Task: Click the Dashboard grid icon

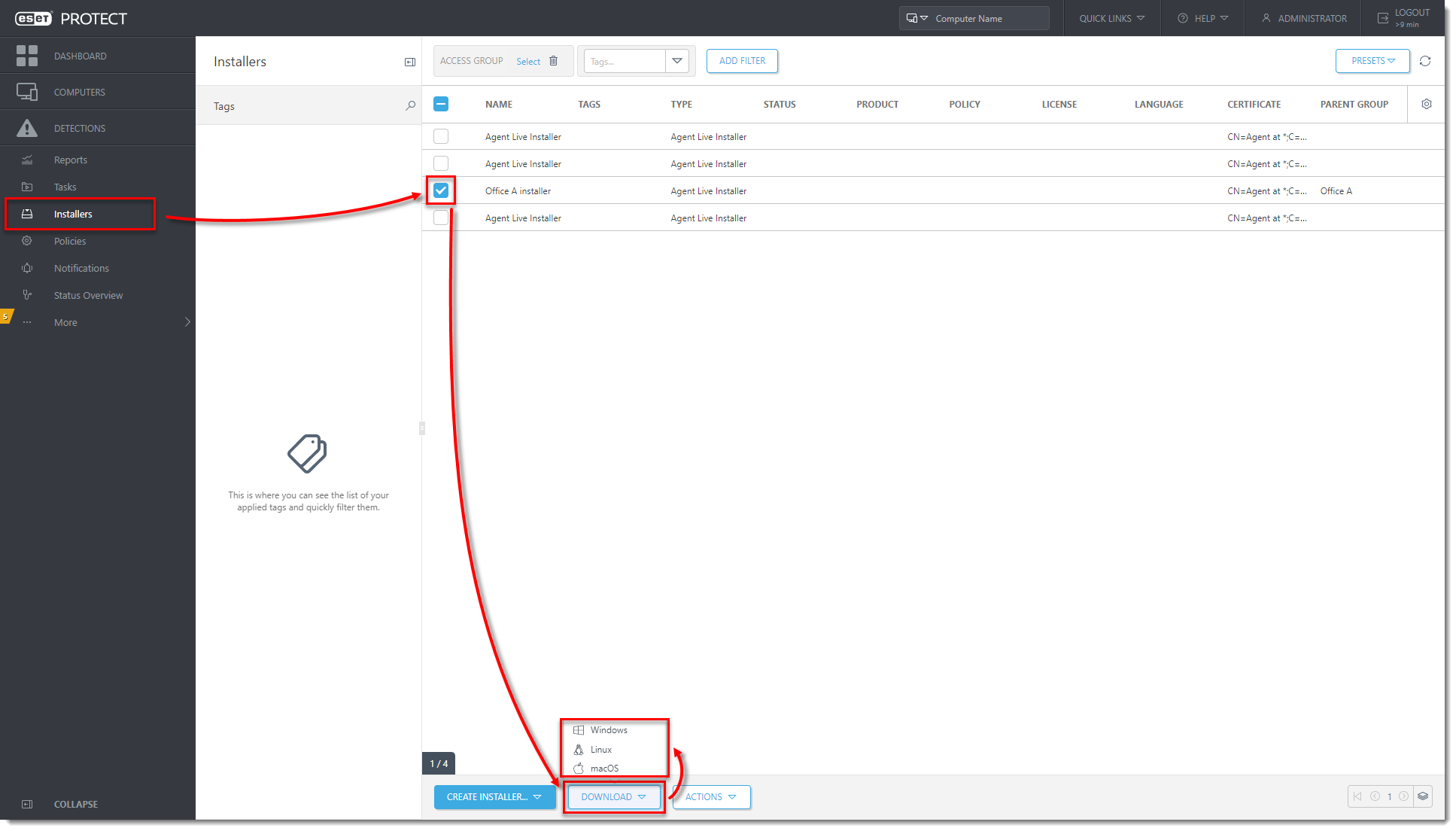Action: pyautogui.click(x=27, y=56)
